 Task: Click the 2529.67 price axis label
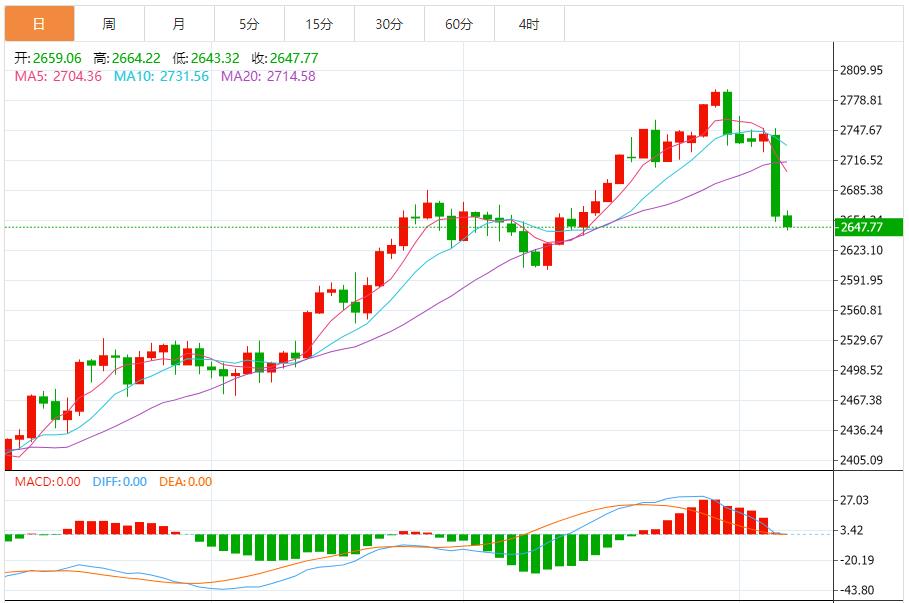tap(861, 340)
